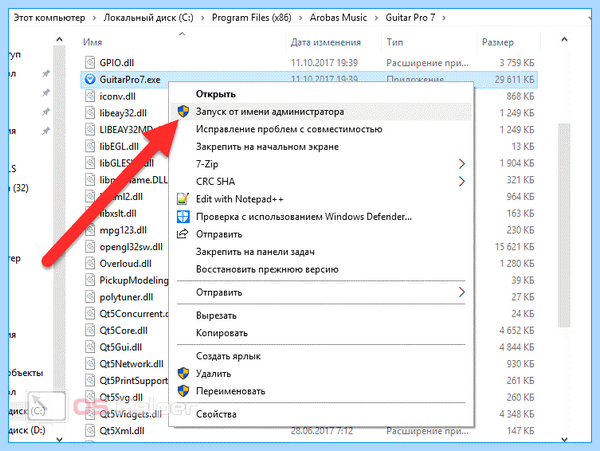Click the shield icon beside Удалить
The height and width of the screenshot is (451, 600).
(x=183, y=373)
